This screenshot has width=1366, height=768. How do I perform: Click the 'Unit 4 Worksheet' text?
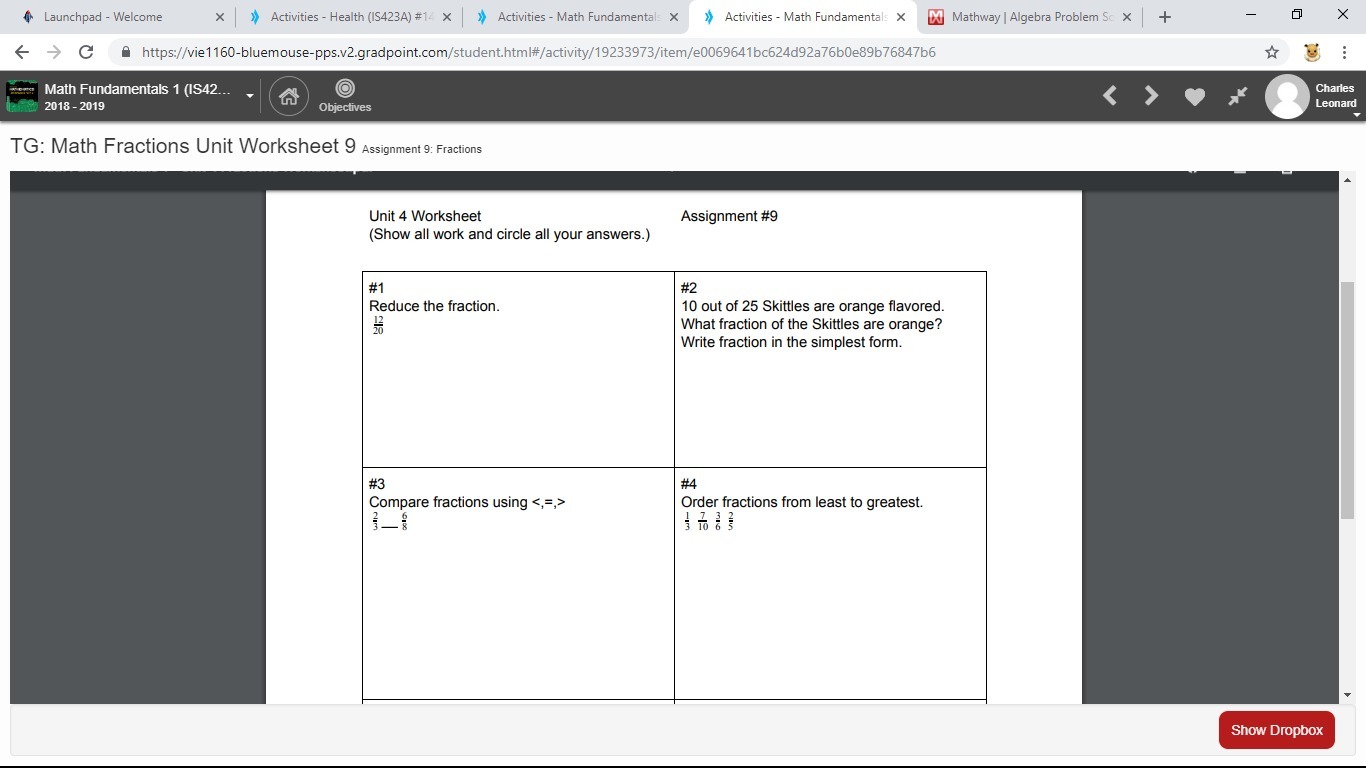[x=425, y=216]
